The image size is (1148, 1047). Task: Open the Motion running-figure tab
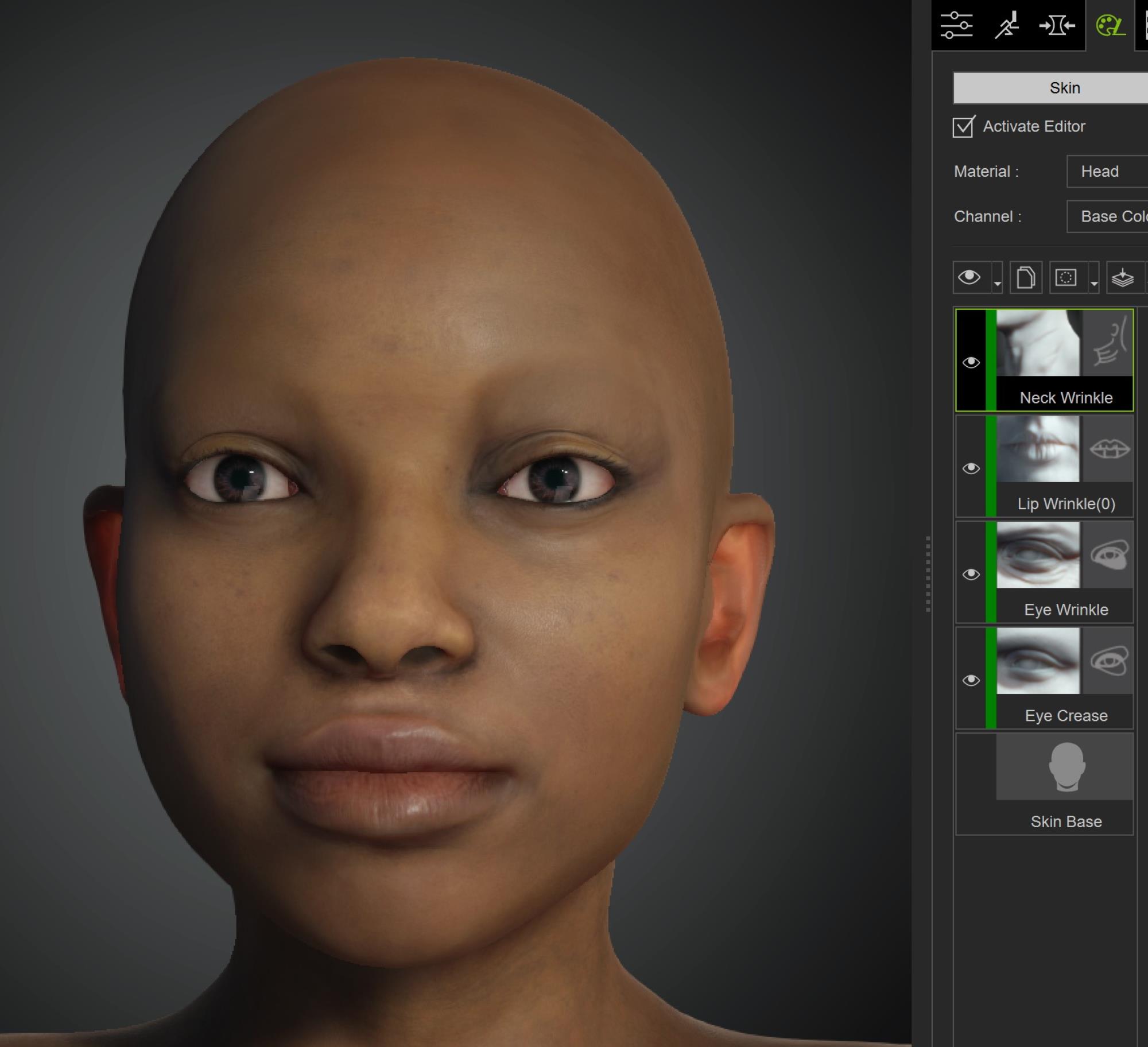[1007, 25]
